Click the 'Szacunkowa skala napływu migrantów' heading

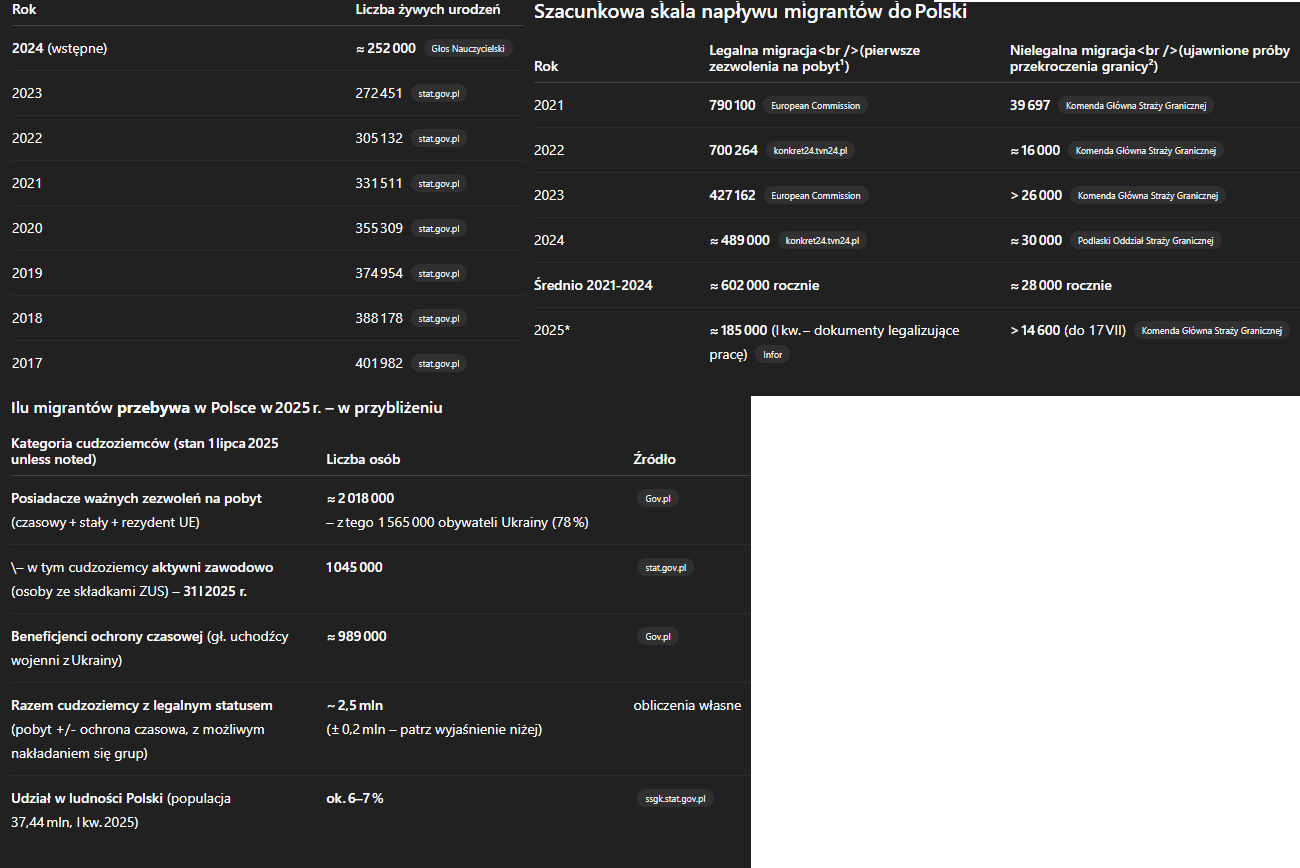[x=750, y=12]
